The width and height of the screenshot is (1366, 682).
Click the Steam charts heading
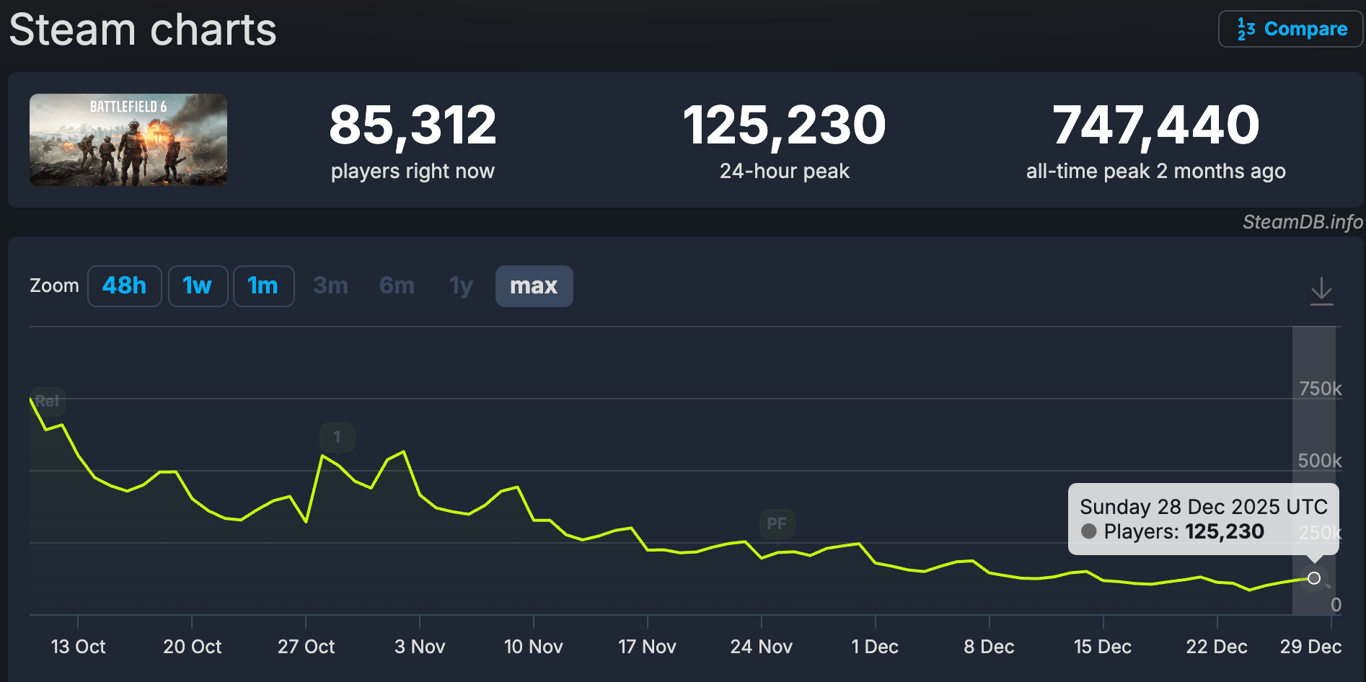[143, 30]
